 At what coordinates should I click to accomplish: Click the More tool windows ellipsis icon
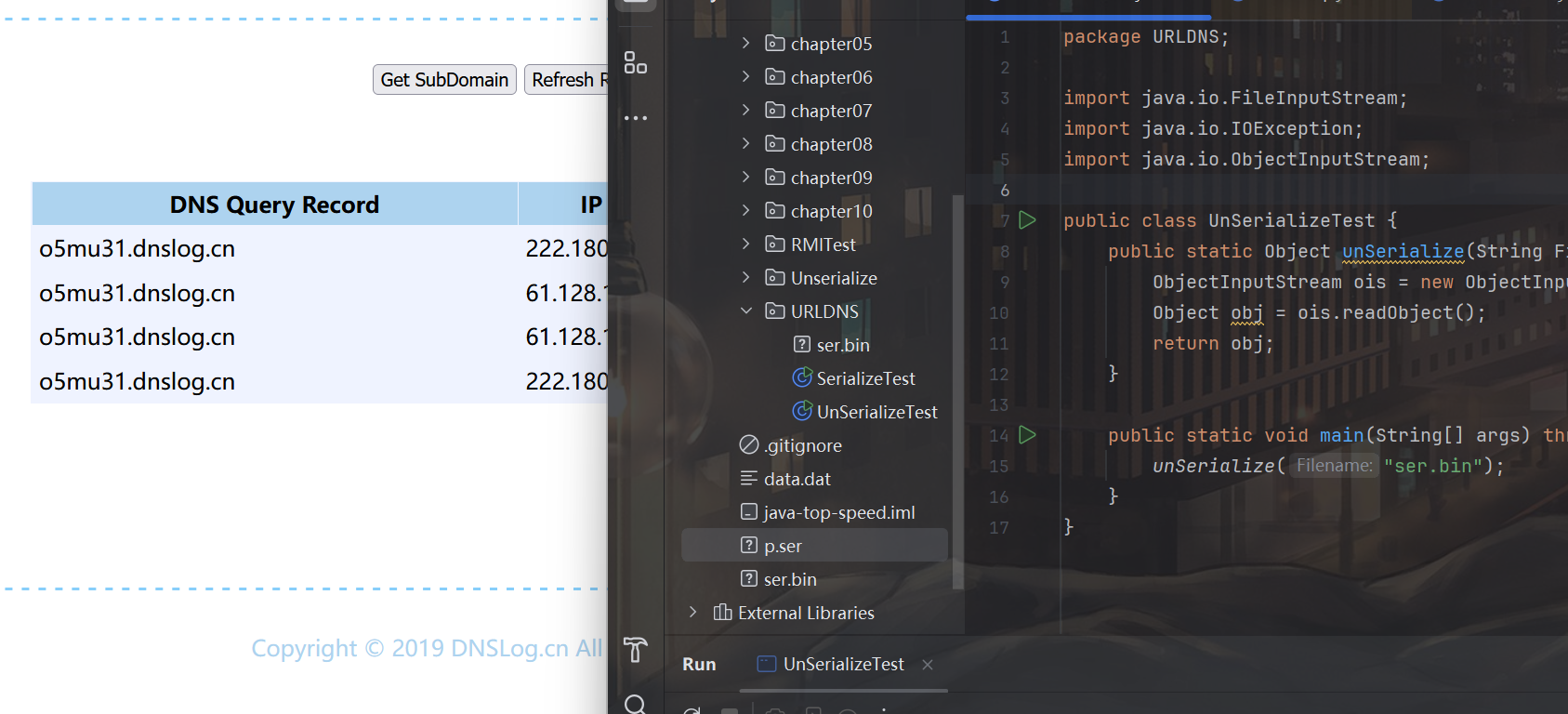coord(636,118)
